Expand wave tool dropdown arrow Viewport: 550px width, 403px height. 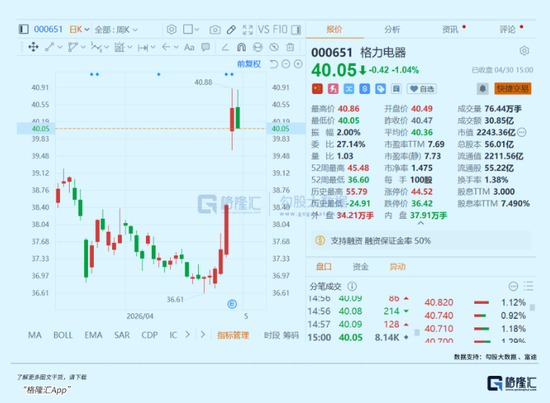click(106, 47)
